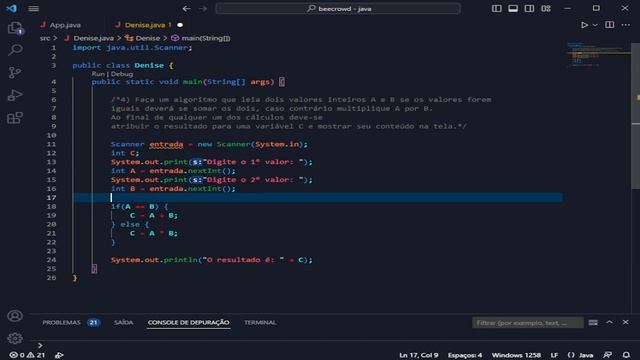640x360 pixels.
Task: Click the code minimap preview
Action: pyautogui.click(x=598, y=55)
